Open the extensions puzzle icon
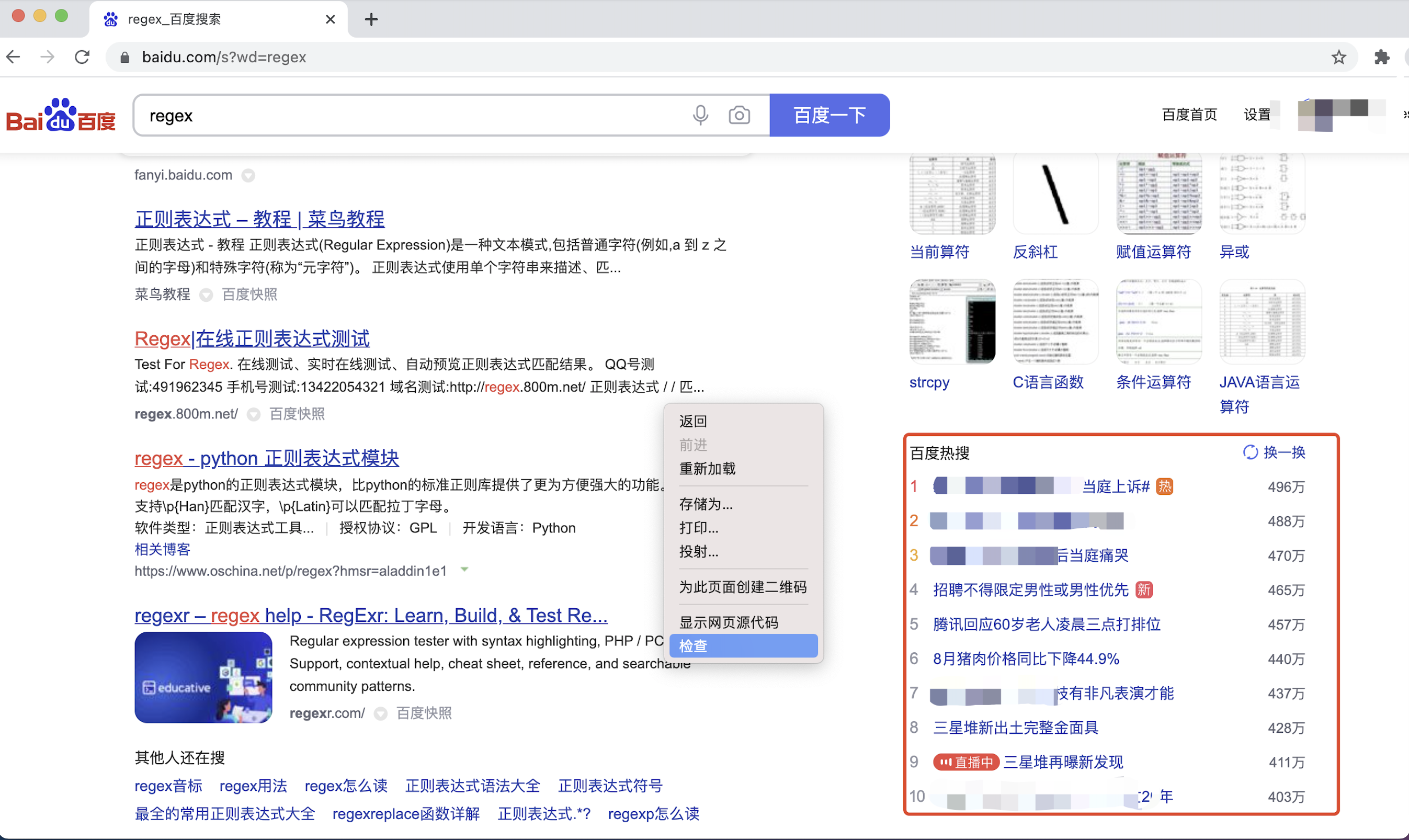 [x=1381, y=56]
